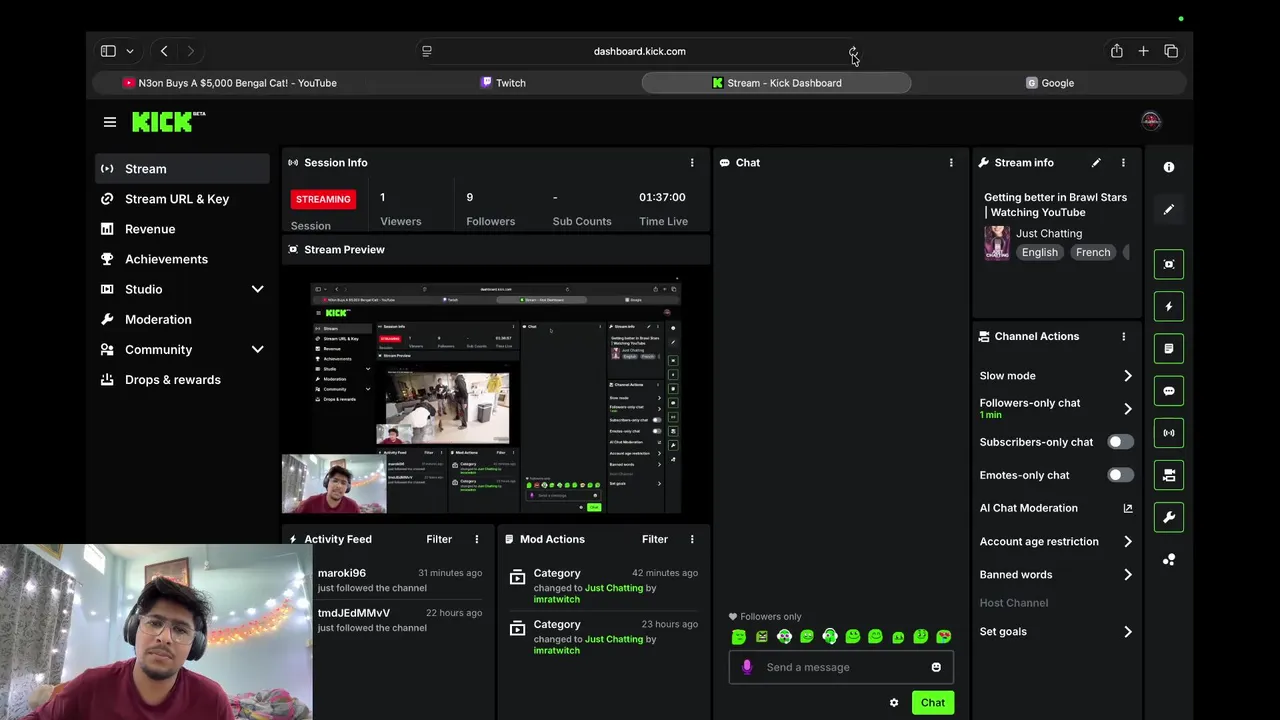Toggle the stream preview widget icon in sidebar

pyautogui.click(x=1169, y=264)
